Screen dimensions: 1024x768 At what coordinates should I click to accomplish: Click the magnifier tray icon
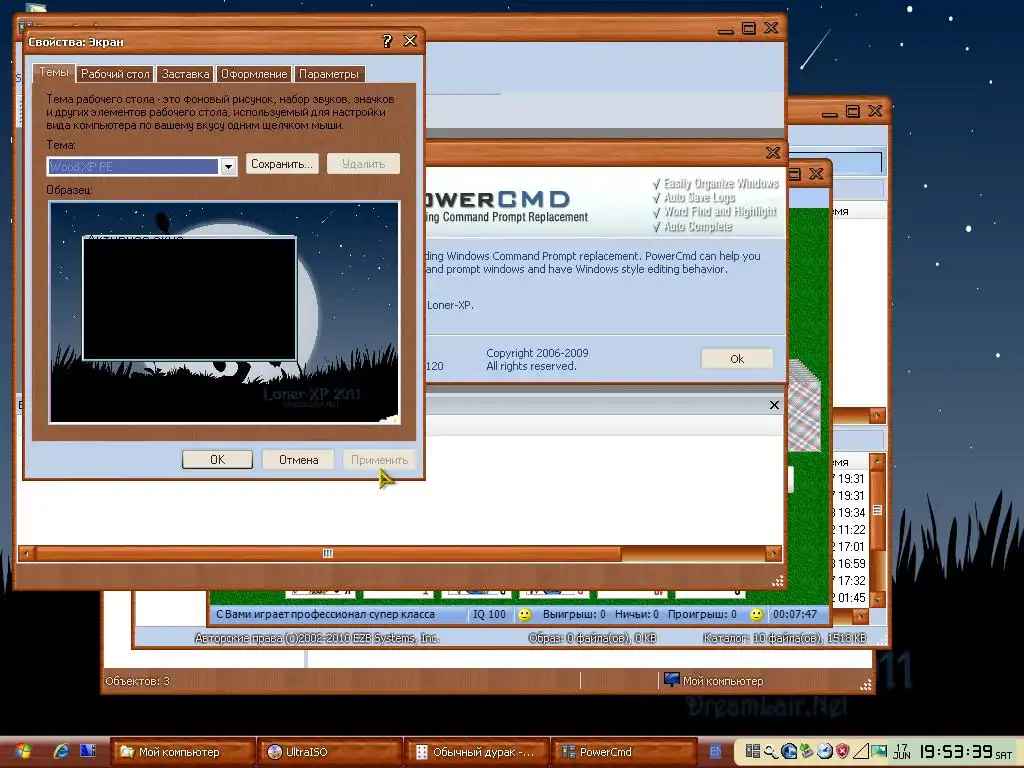(x=771, y=752)
